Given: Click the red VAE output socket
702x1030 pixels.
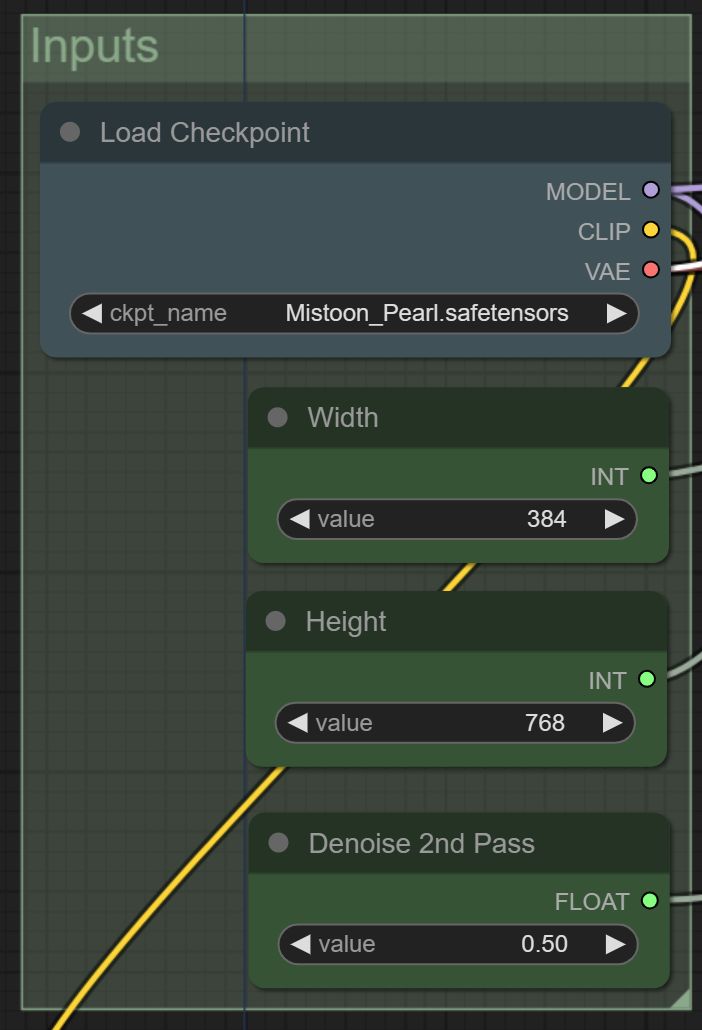Looking at the screenshot, I should click(x=651, y=270).
